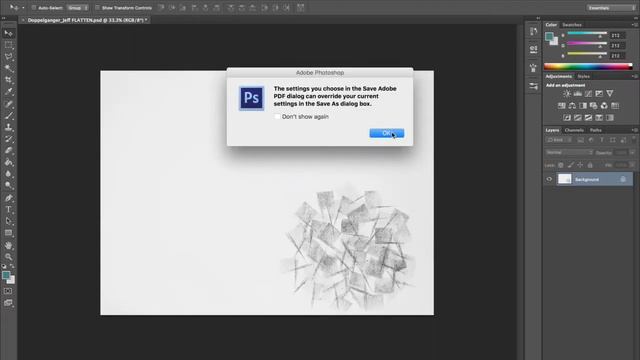
Task: Select the Hand tool
Action: click(x=9, y=245)
